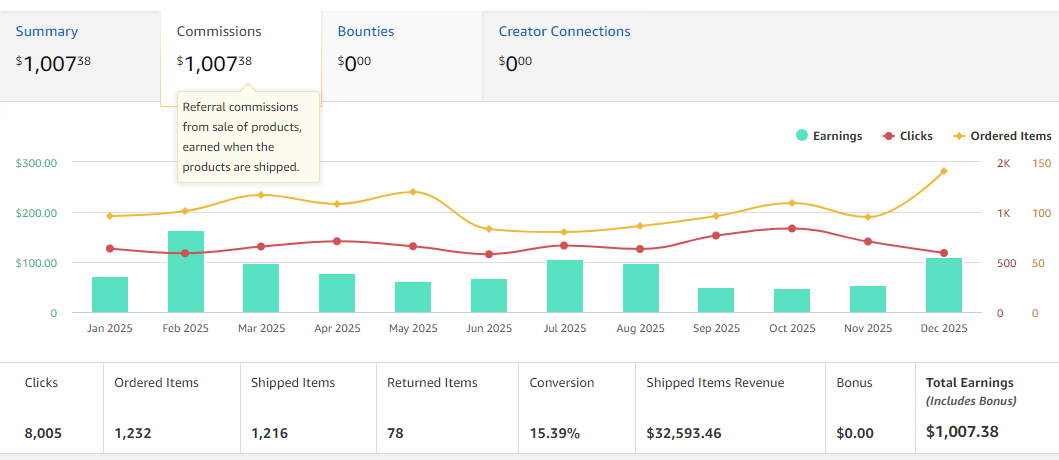Select the Sep 2025 earnings bar
Screen dimensions: 1059x460
coord(716,300)
